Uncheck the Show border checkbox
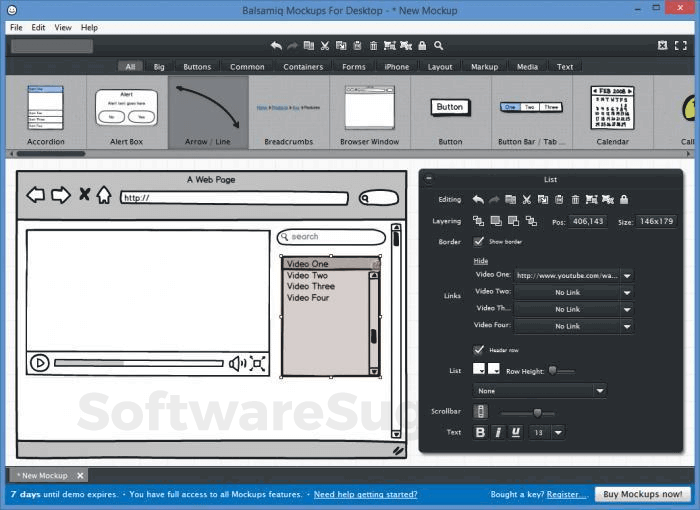The image size is (700, 510). tap(479, 241)
